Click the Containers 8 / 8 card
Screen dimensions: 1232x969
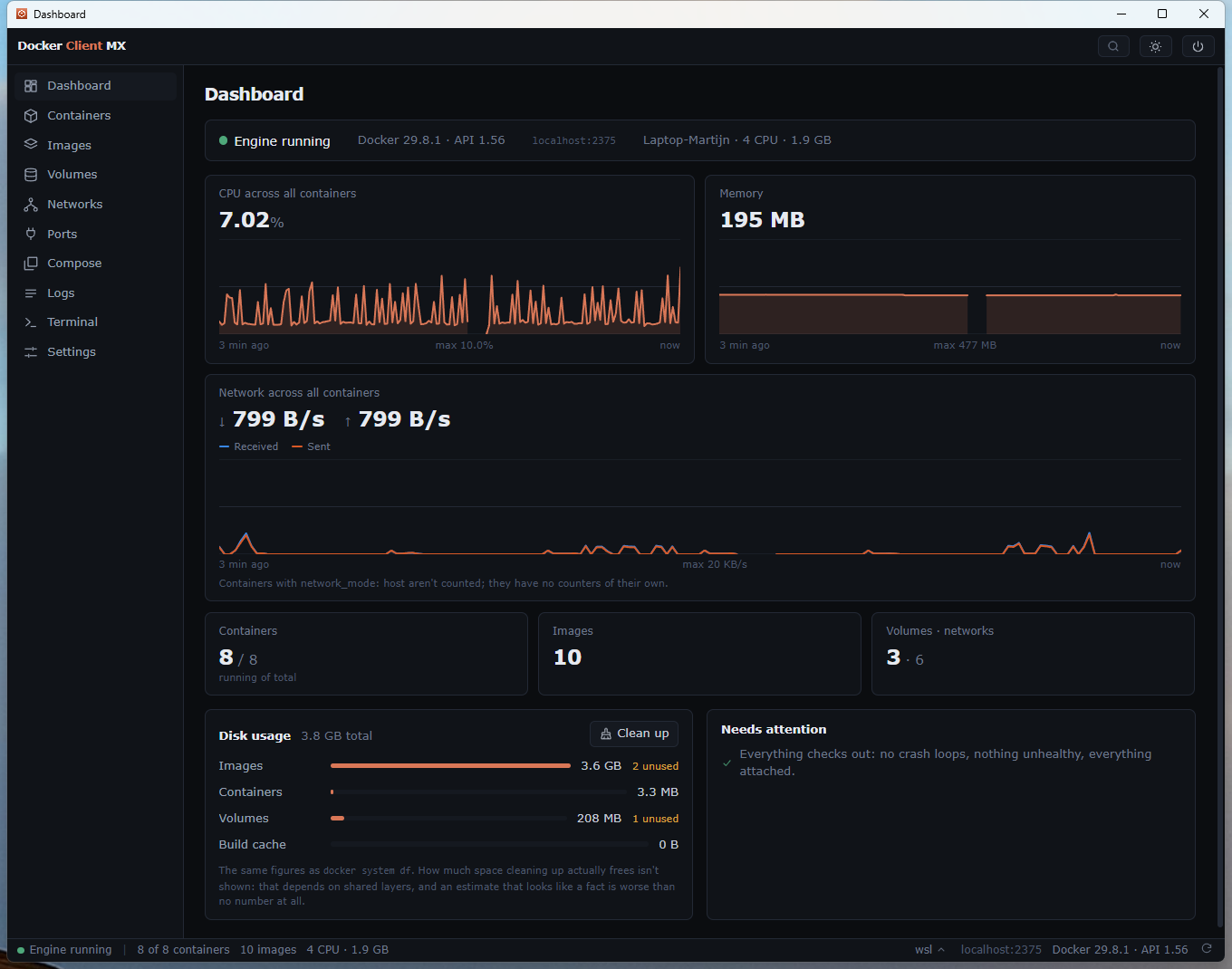tap(366, 654)
